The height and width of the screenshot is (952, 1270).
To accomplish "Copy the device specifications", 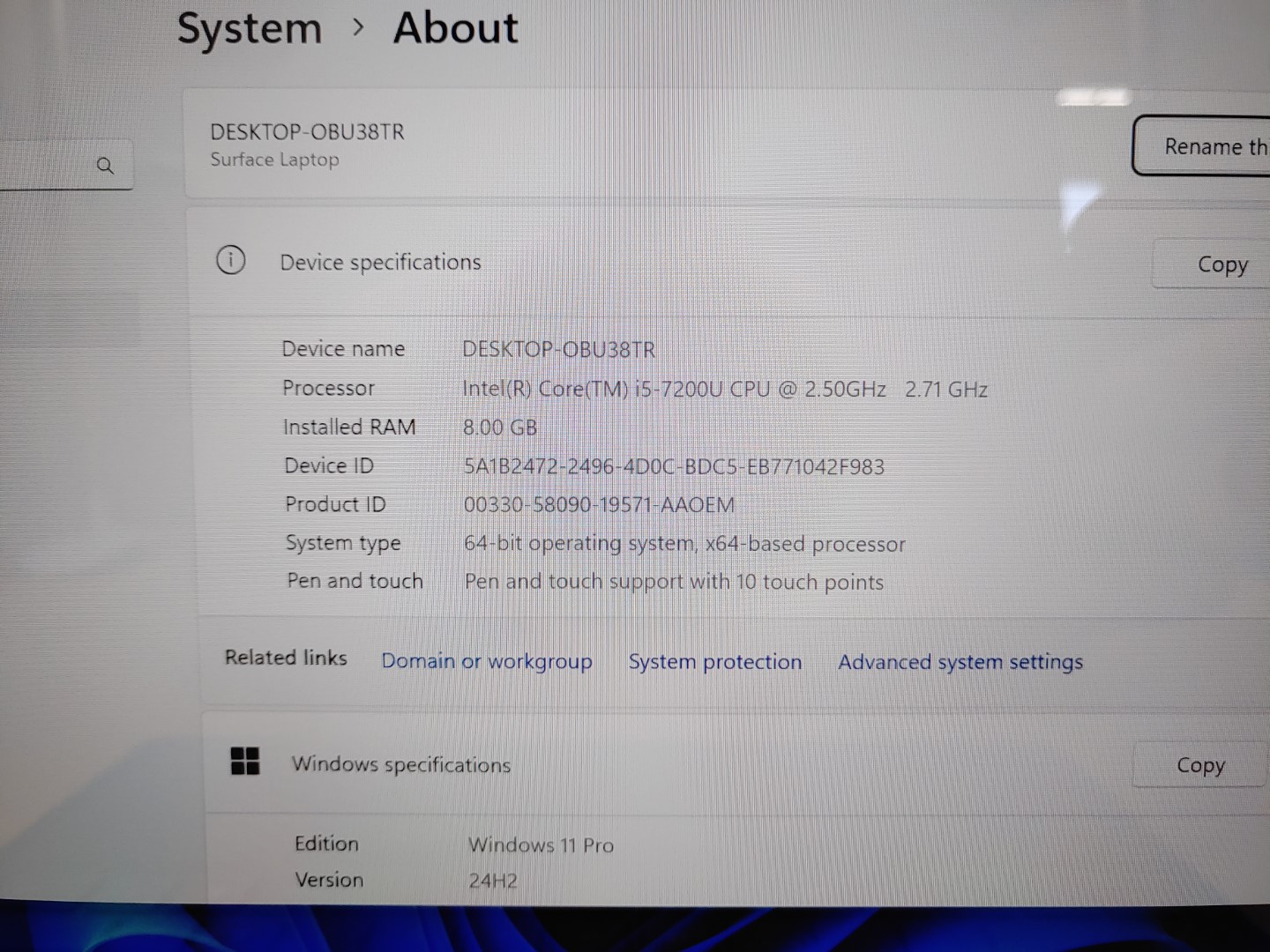I will (1221, 264).
